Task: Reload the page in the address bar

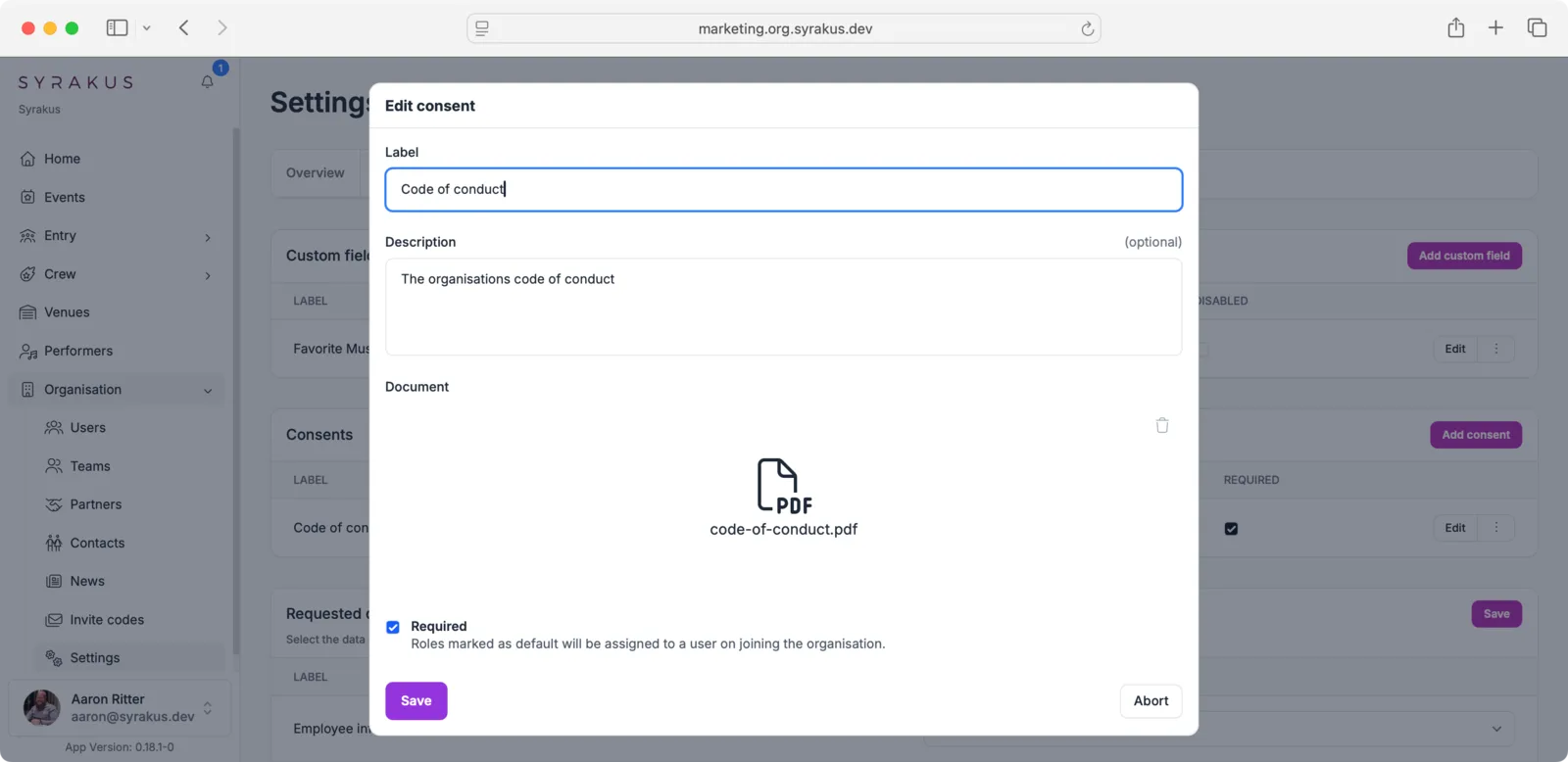Action: pos(1087,28)
